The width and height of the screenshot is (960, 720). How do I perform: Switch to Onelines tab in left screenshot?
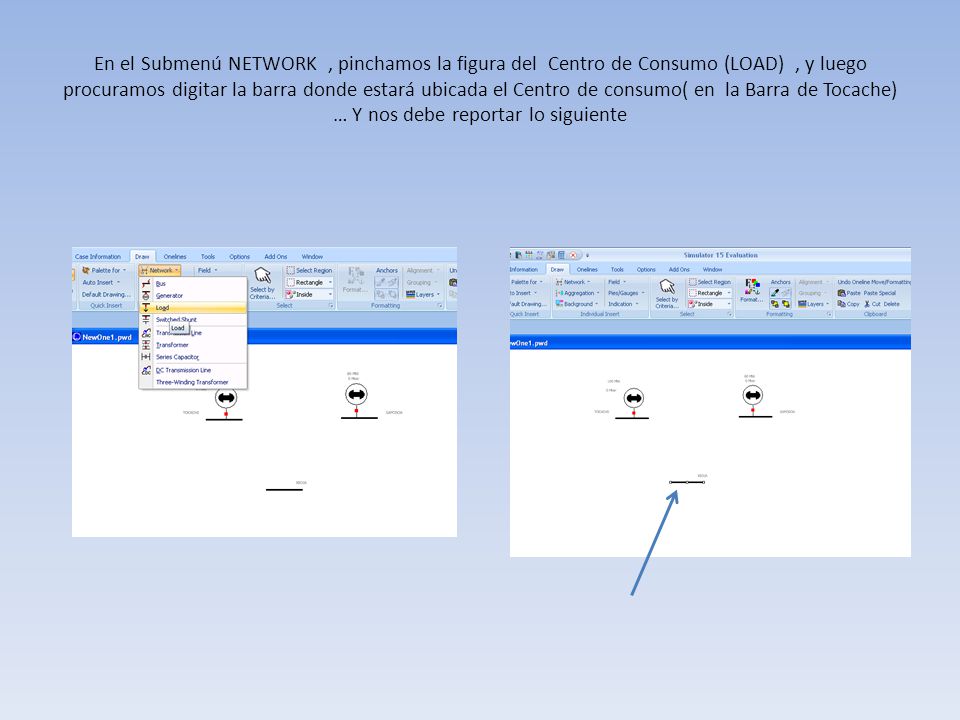coord(174,257)
